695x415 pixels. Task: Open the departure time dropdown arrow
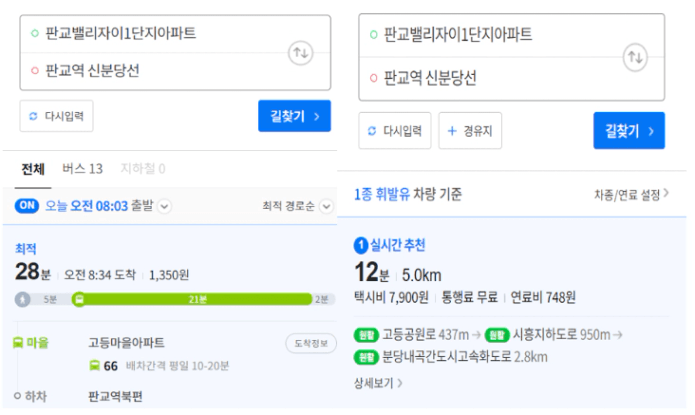tap(165, 206)
